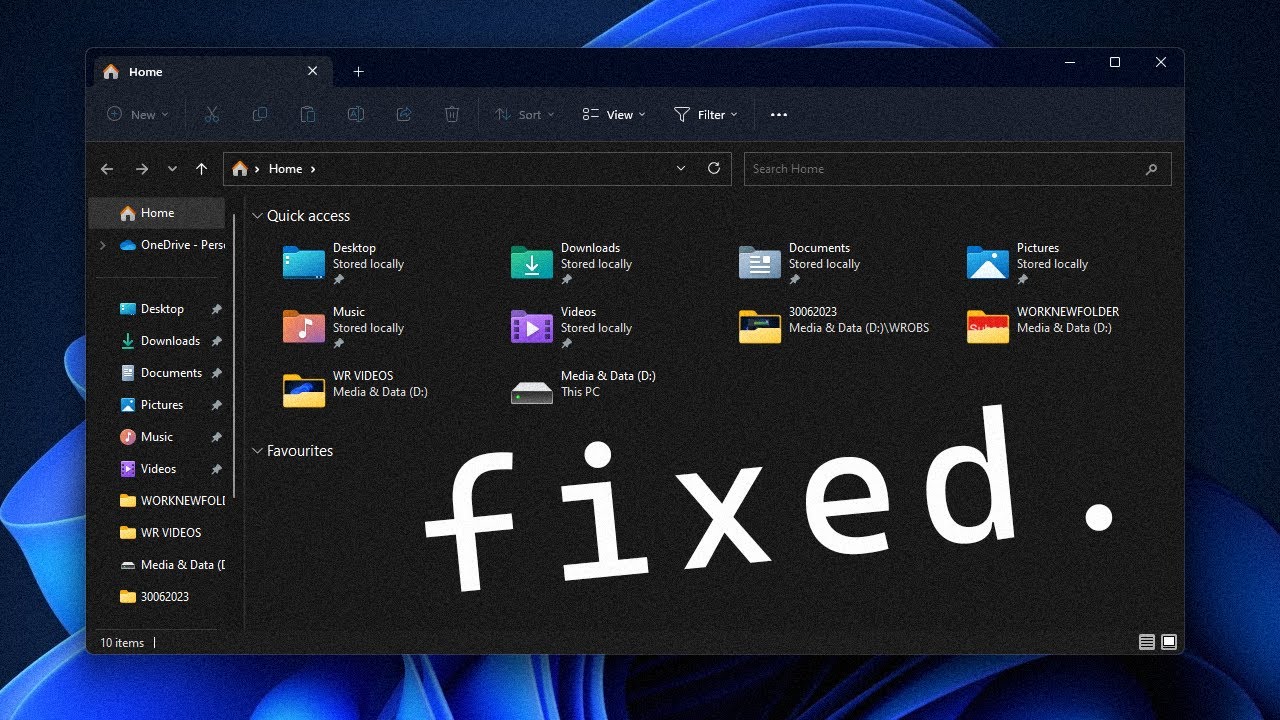Image resolution: width=1280 pixels, height=720 pixels.
Task: Click the Search Home input field
Action: point(957,169)
